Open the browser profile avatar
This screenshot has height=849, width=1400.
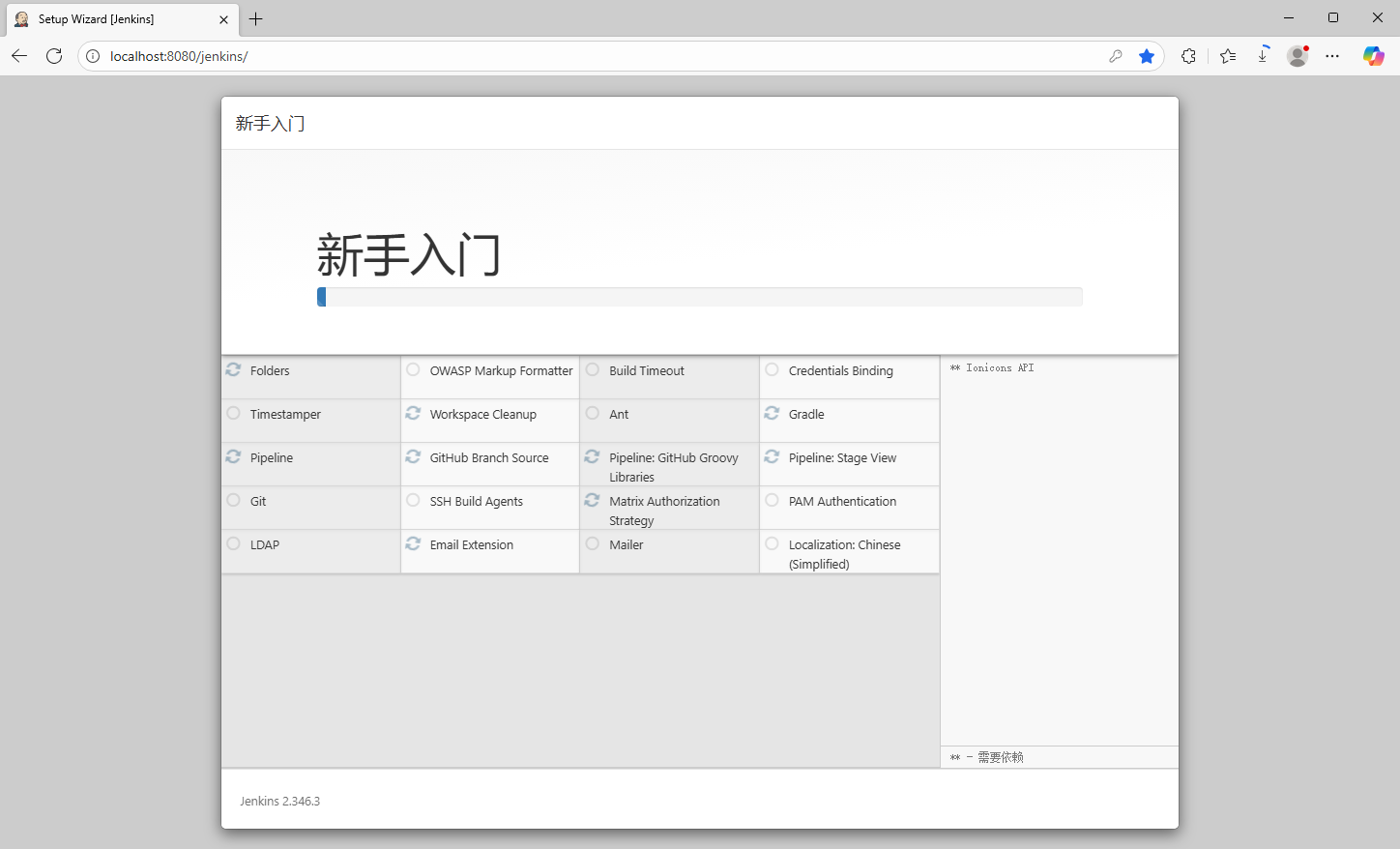pyautogui.click(x=1298, y=56)
